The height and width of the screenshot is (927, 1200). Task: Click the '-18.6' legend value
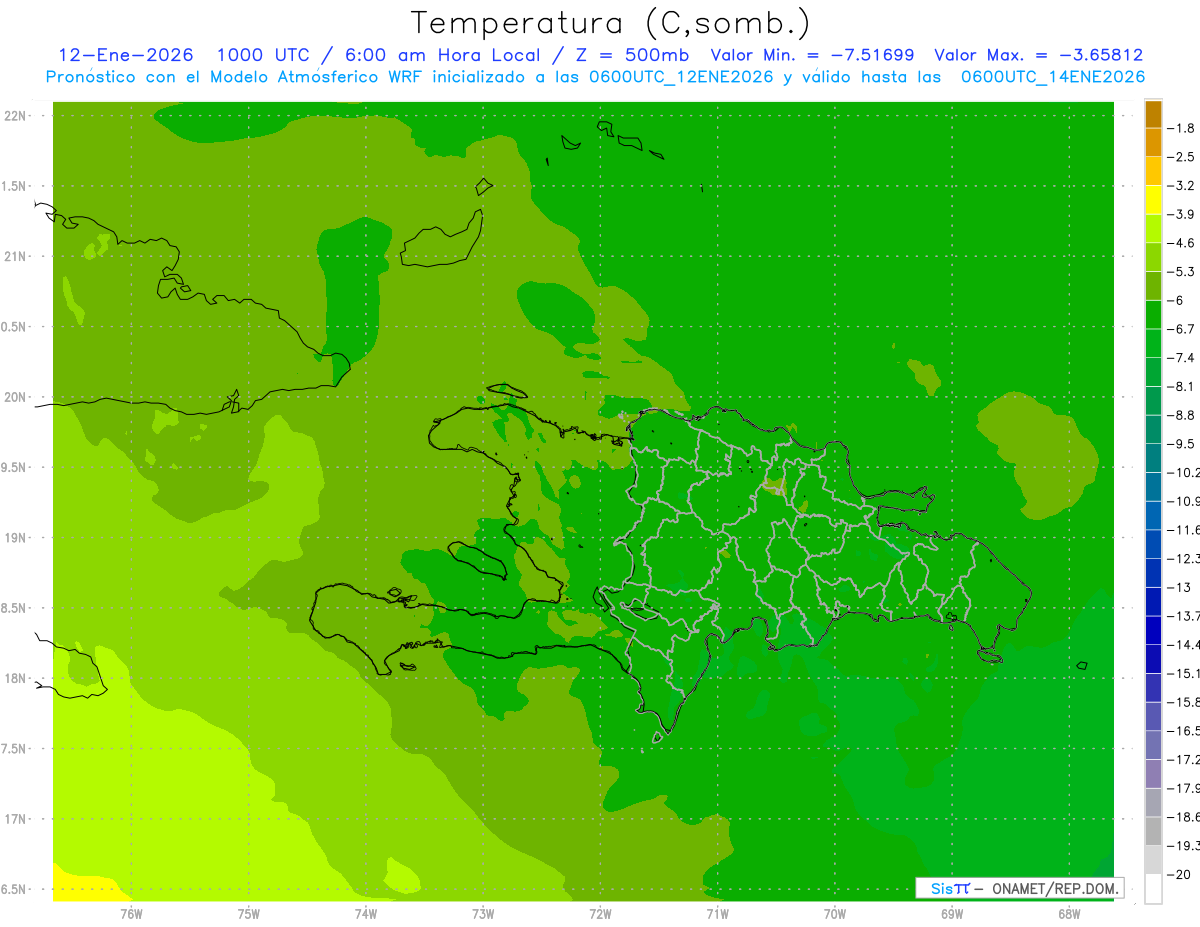click(x=1184, y=817)
